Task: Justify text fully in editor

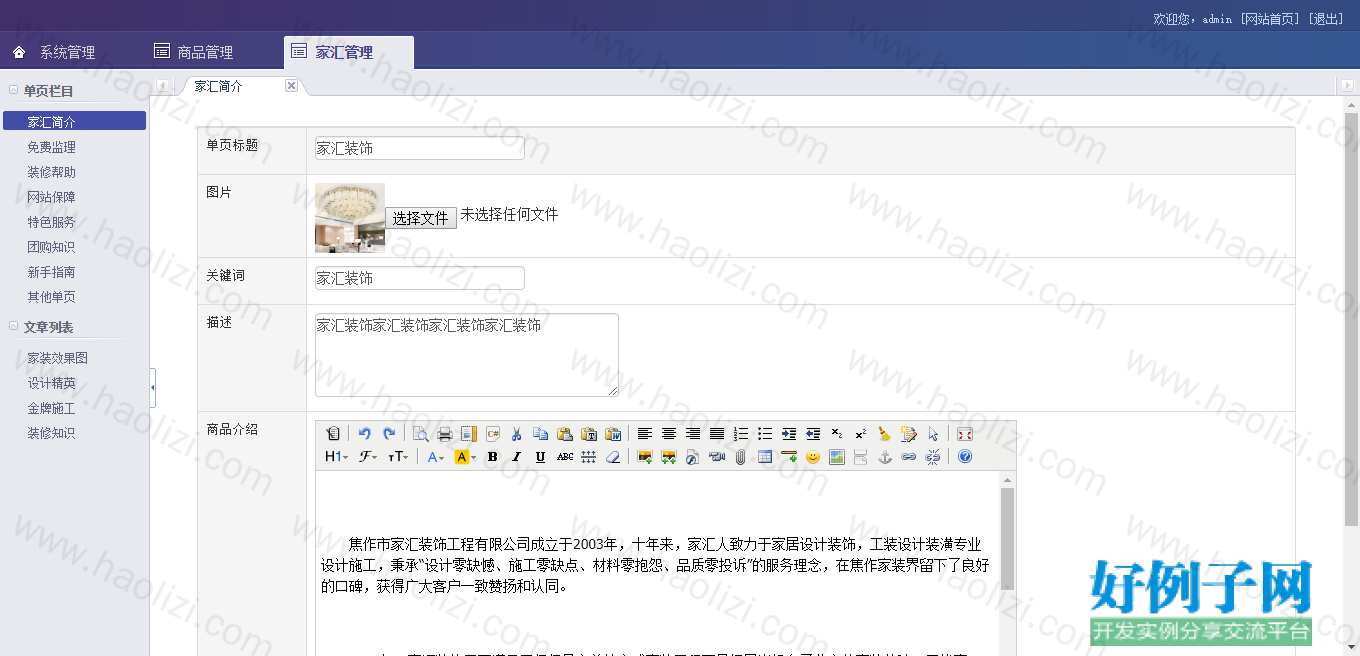Action: [x=717, y=434]
